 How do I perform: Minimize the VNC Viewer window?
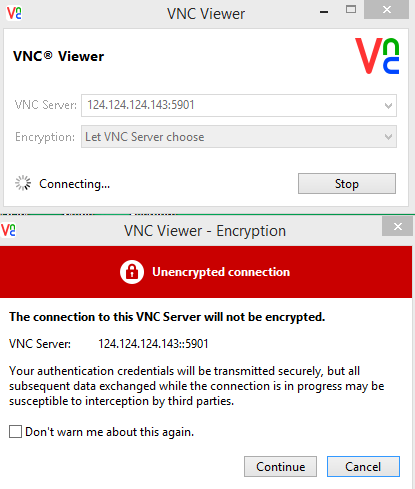coord(324,12)
